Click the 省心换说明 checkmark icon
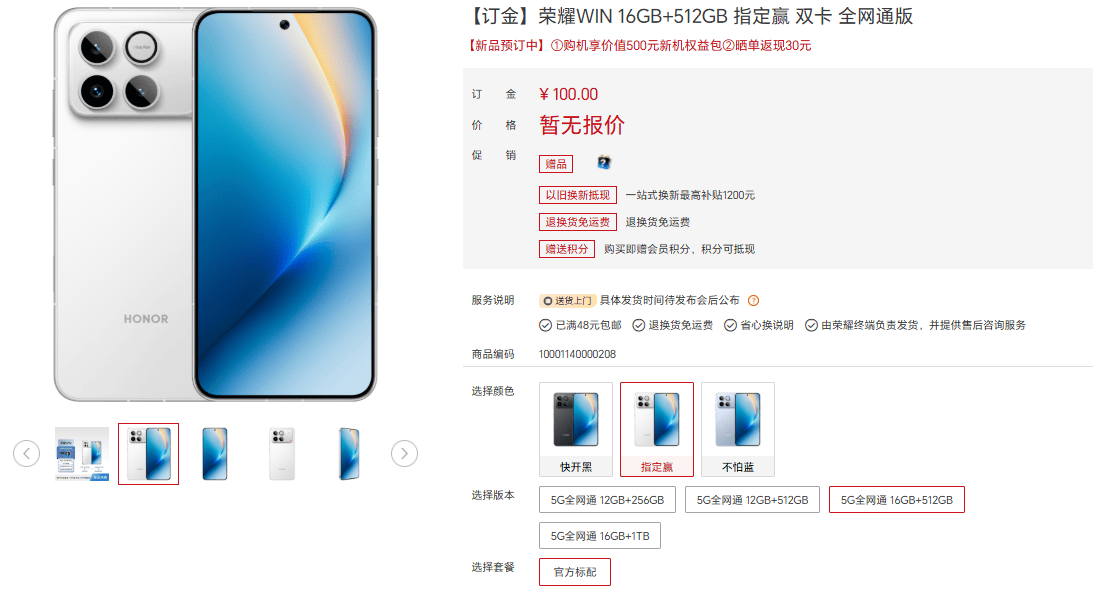The image size is (1118, 594). 730,326
